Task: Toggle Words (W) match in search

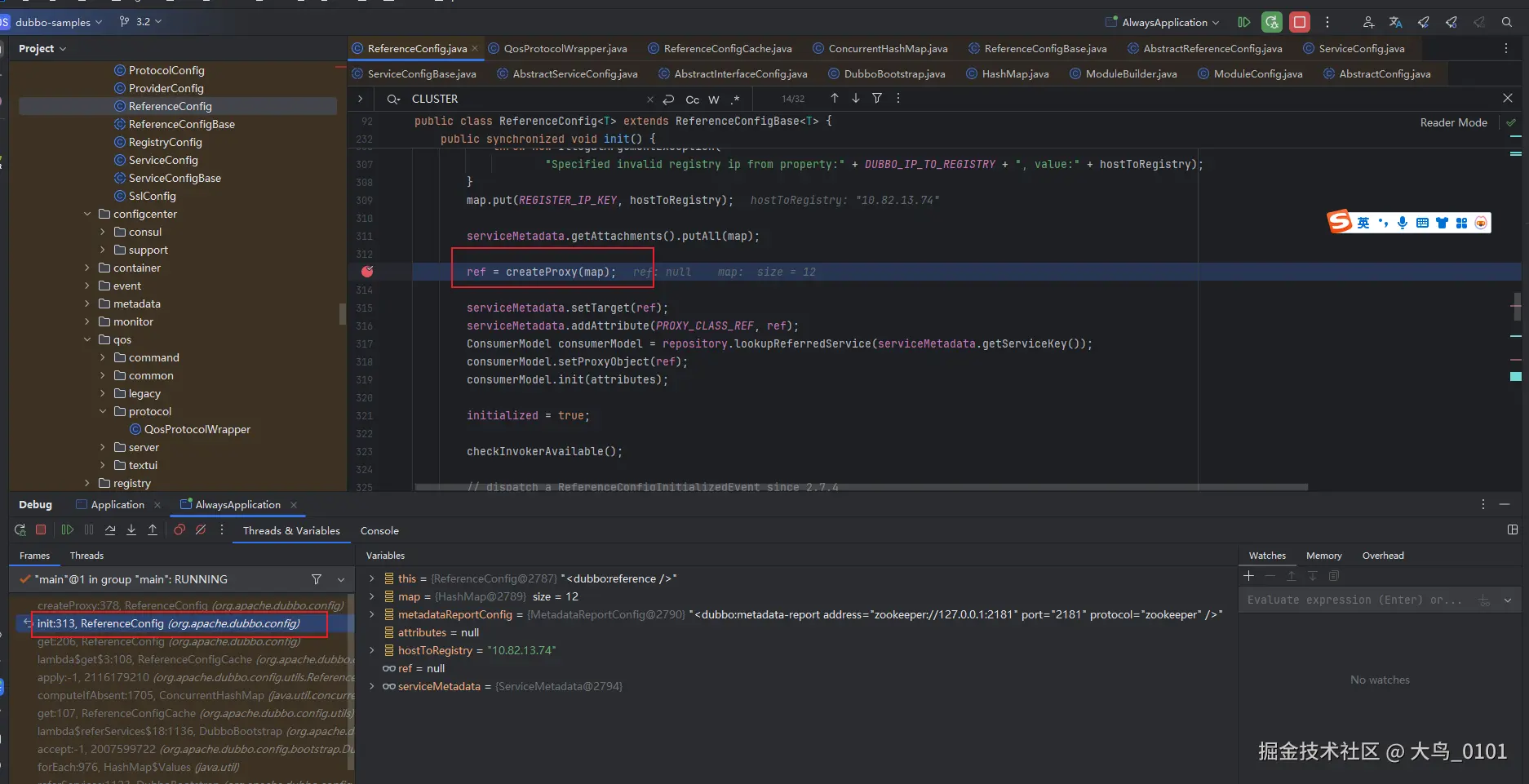Action: pyautogui.click(x=714, y=100)
